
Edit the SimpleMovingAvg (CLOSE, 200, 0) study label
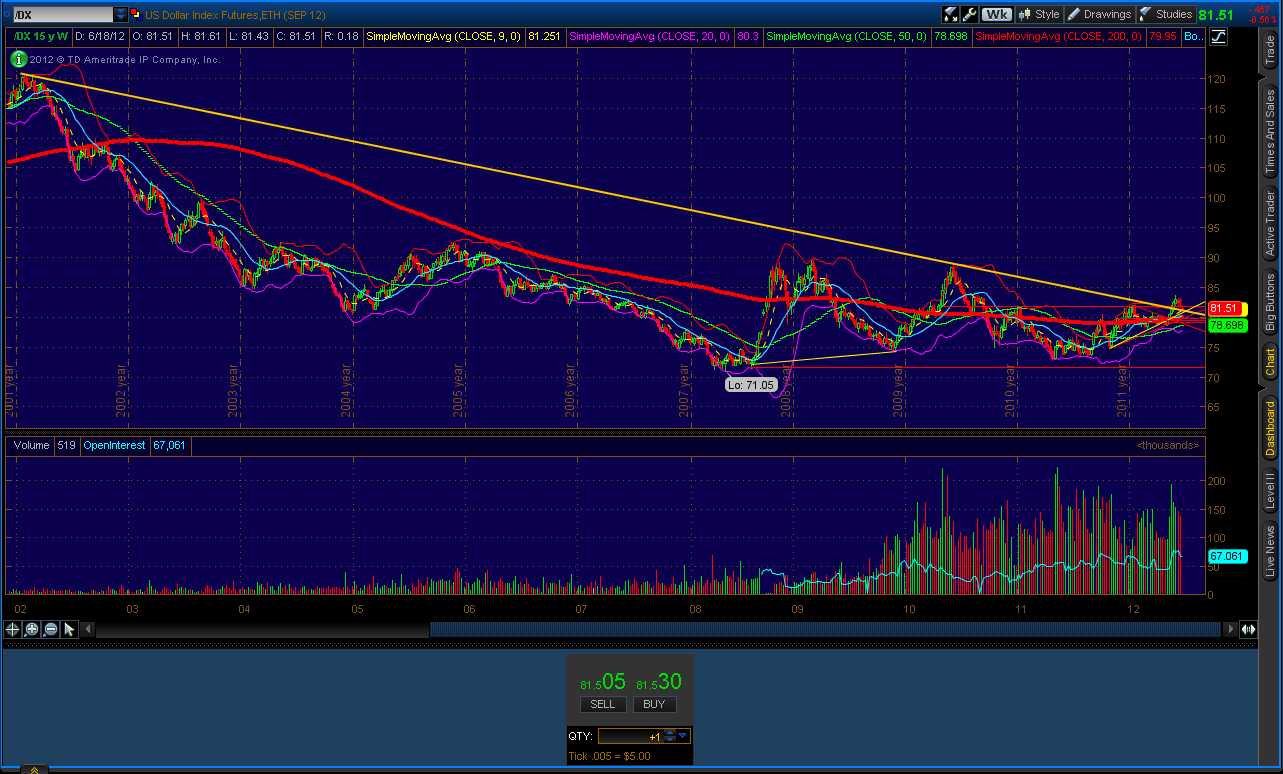point(1060,37)
